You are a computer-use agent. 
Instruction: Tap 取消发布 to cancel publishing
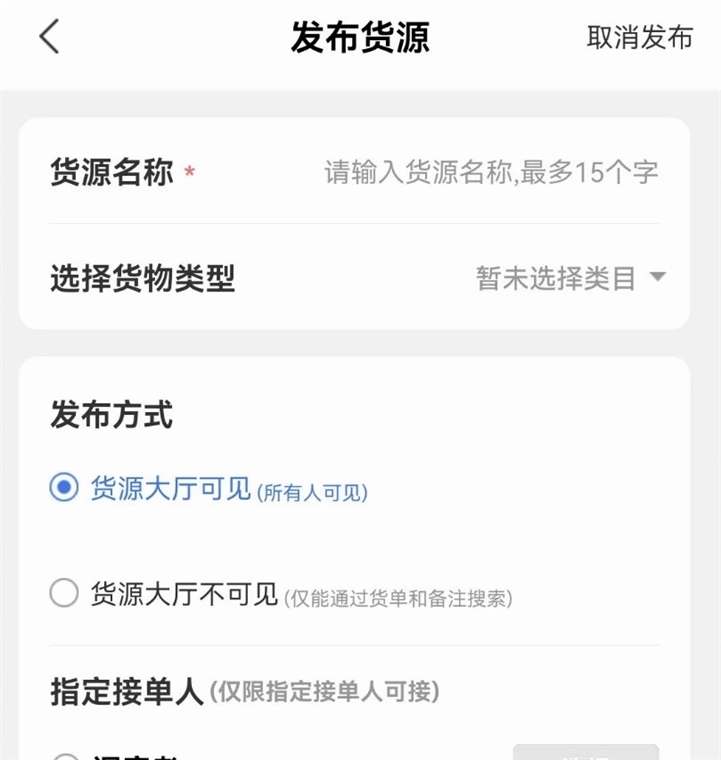(x=639, y=38)
